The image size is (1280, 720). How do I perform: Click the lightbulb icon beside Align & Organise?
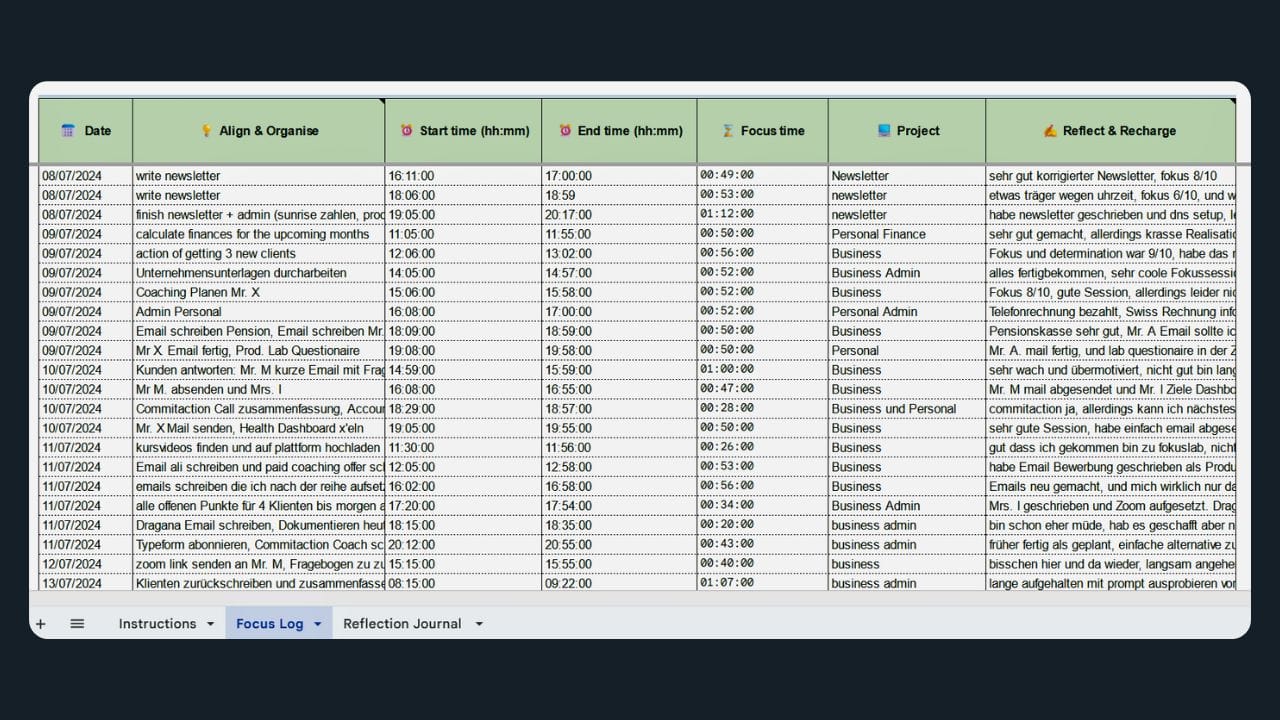coord(206,131)
